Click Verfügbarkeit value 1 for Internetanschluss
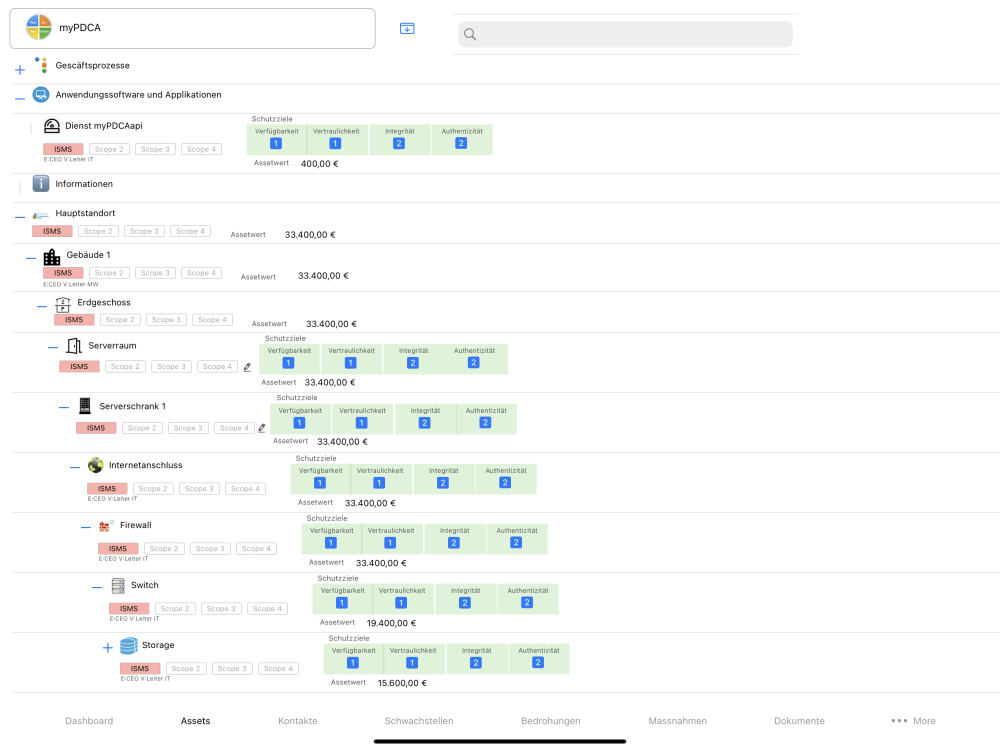Screen dimensions: 1000x749 click(320, 483)
